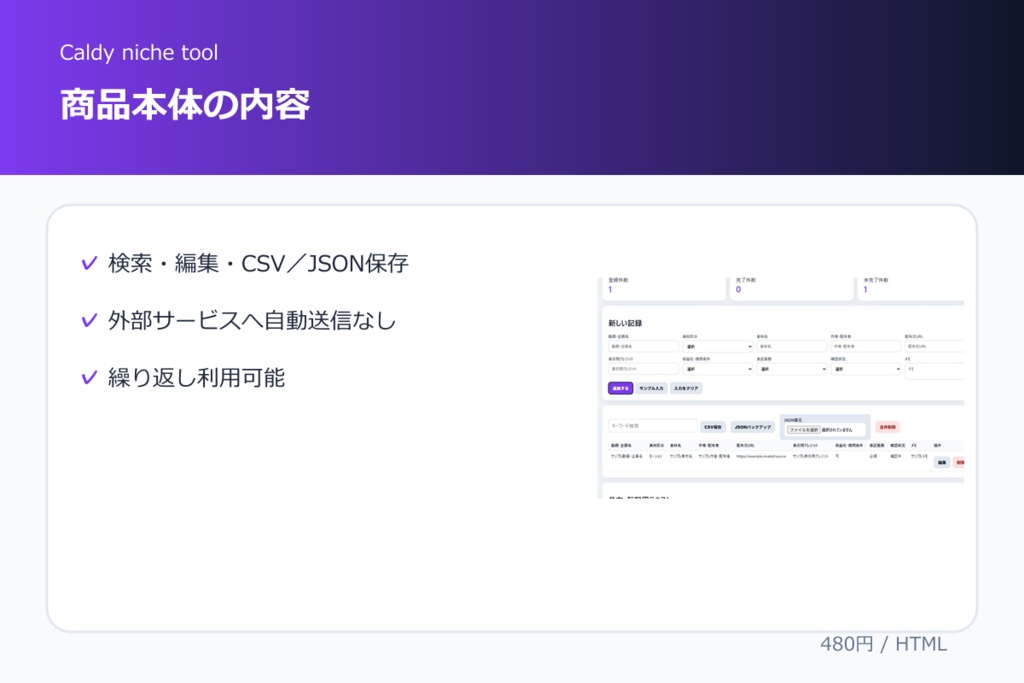Click the 入力をクリア button
Image resolution: width=1024 pixels, height=683 pixels.
(x=686, y=388)
